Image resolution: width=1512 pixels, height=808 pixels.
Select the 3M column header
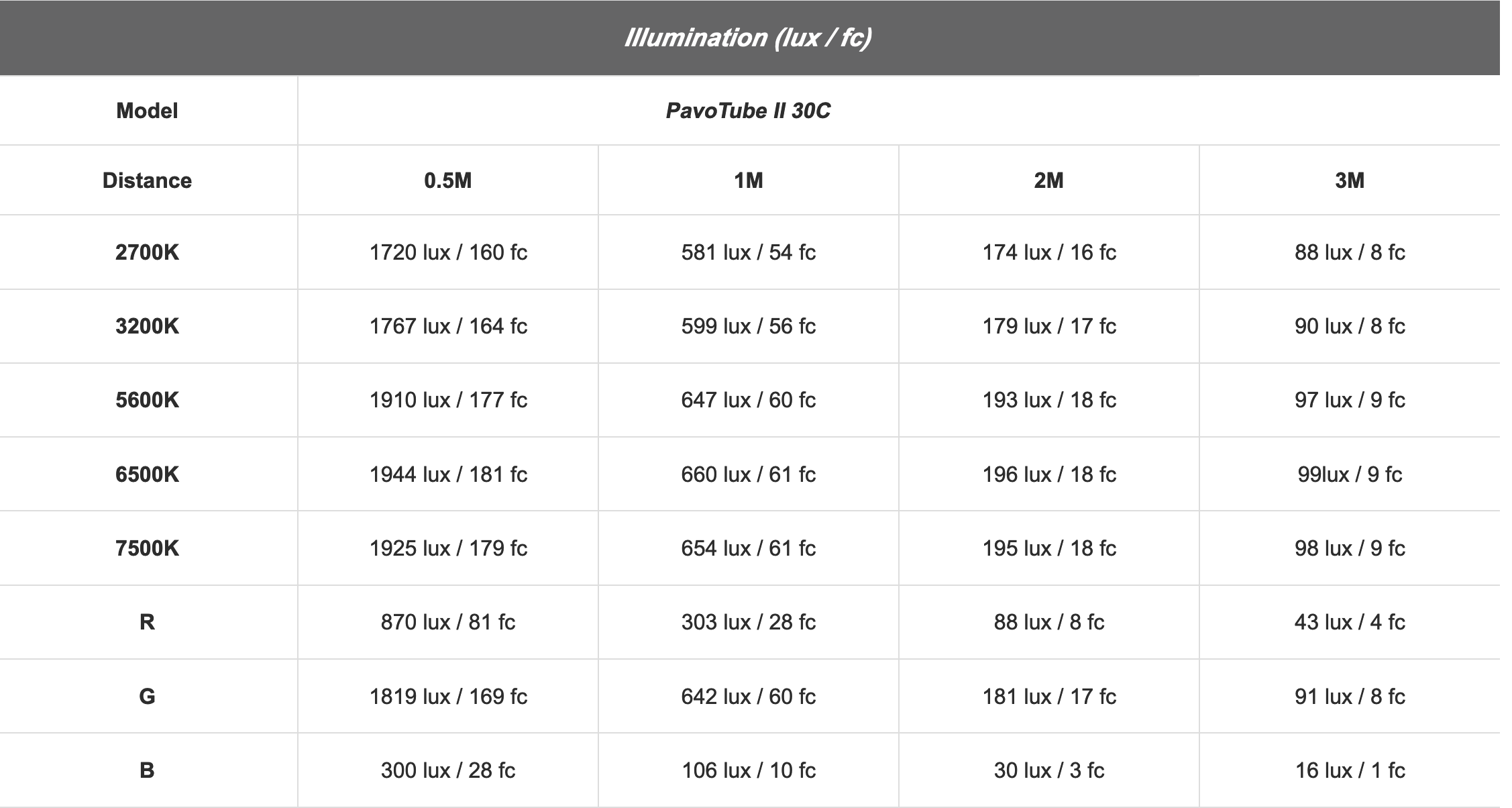pyautogui.click(x=1349, y=181)
